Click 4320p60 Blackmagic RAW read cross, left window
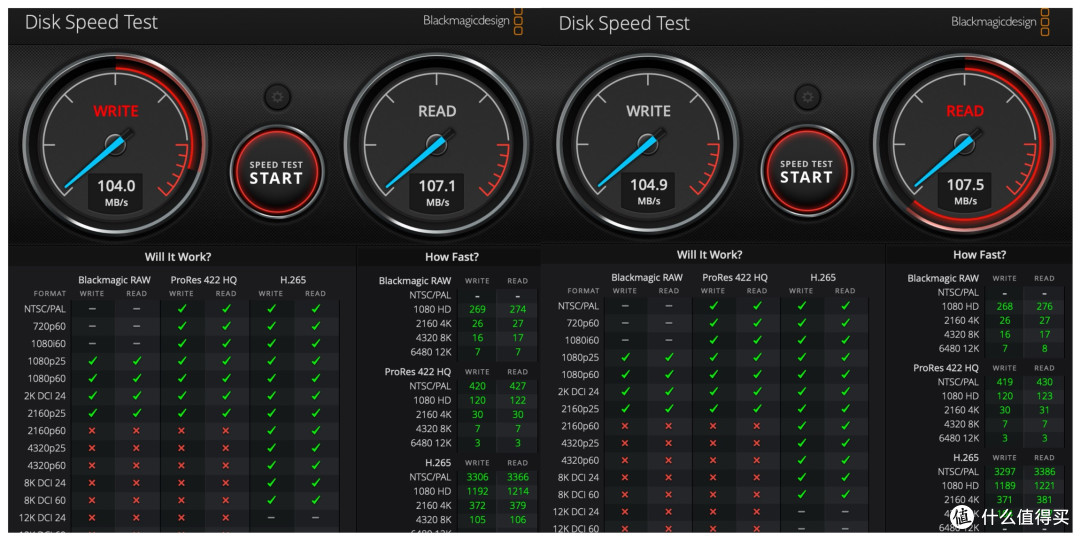The width and height of the screenshot is (1080, 540). pos(136,466)
